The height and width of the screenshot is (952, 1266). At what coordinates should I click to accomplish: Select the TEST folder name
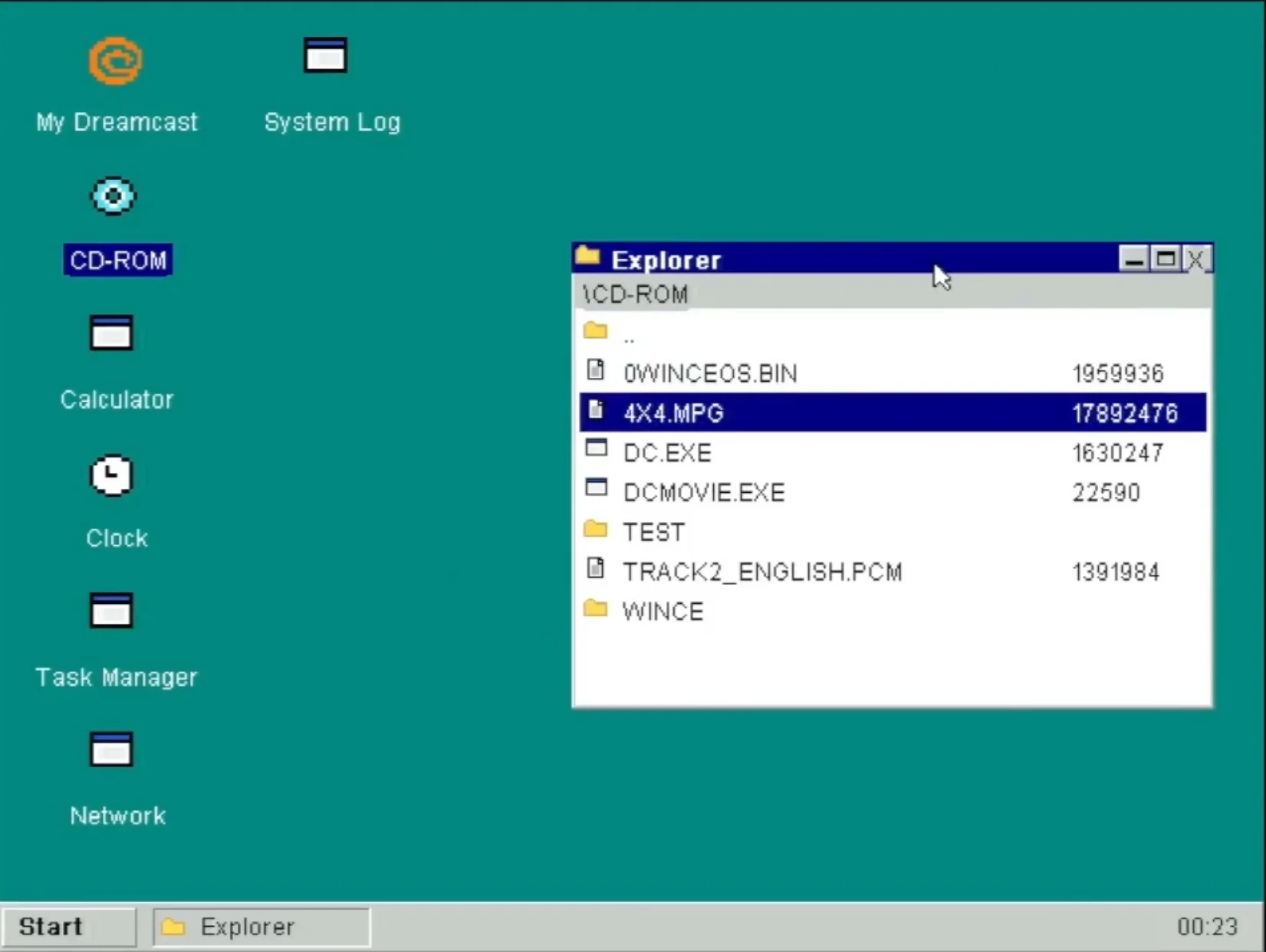[x=653, y=532]
